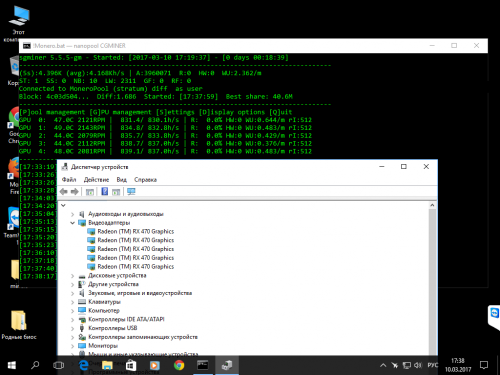
Task: Click scroll up arrow in Device Manager
Action: [x=432, y=205]
